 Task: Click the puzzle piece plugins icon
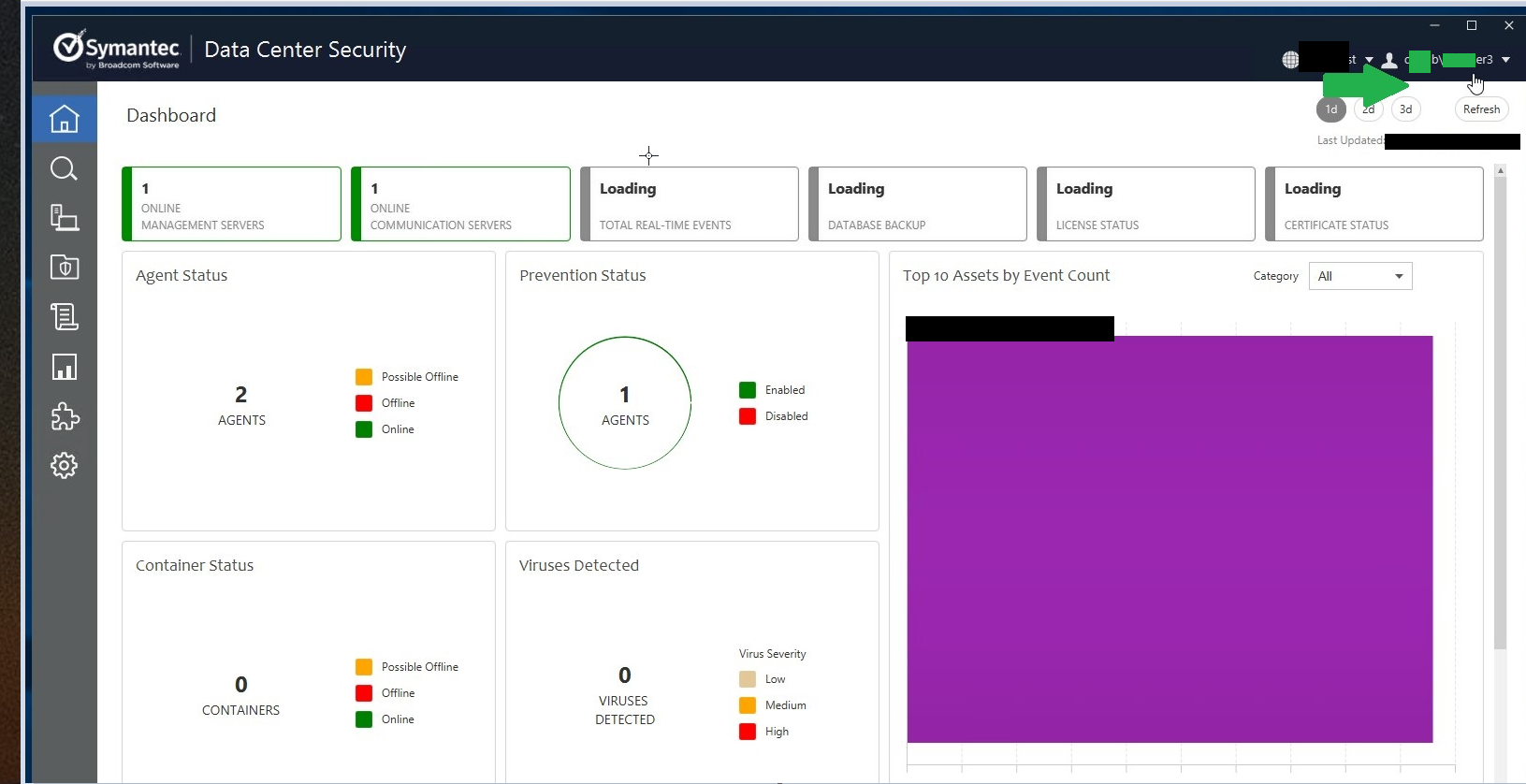coord(64,416)
